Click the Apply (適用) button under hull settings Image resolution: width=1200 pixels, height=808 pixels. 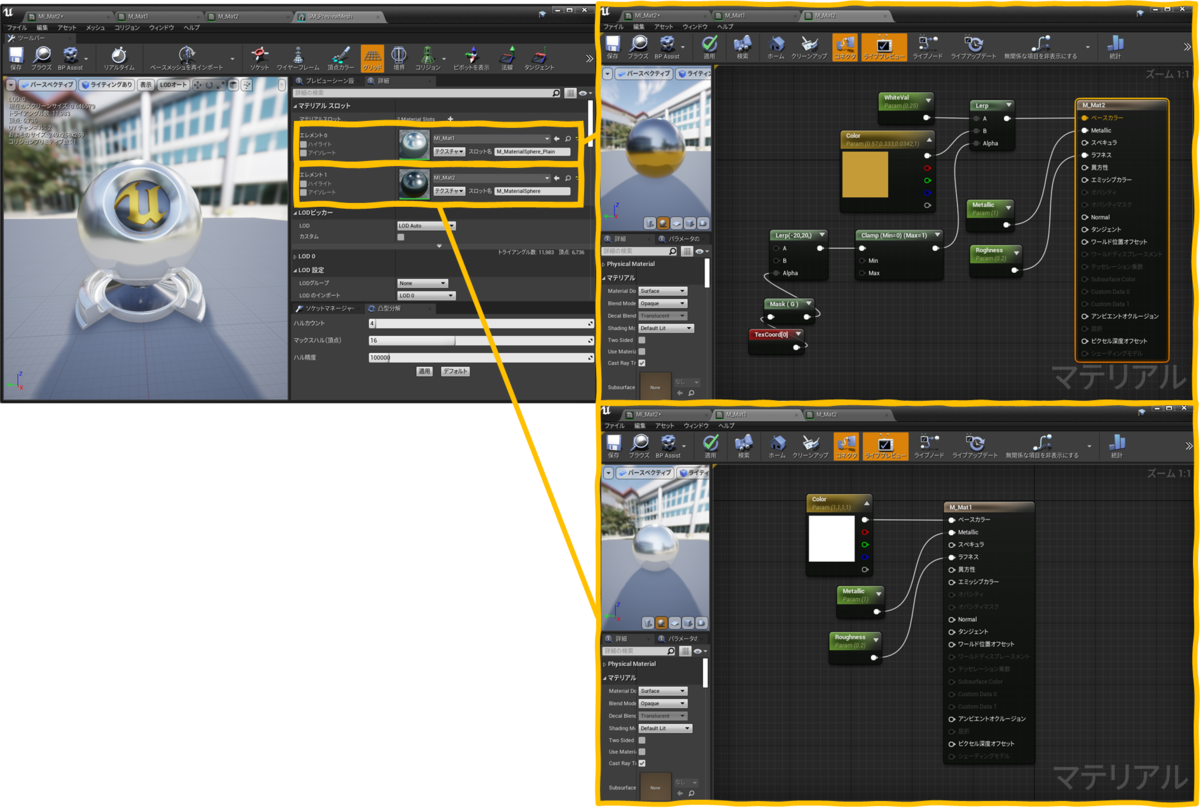coord(424,371)
